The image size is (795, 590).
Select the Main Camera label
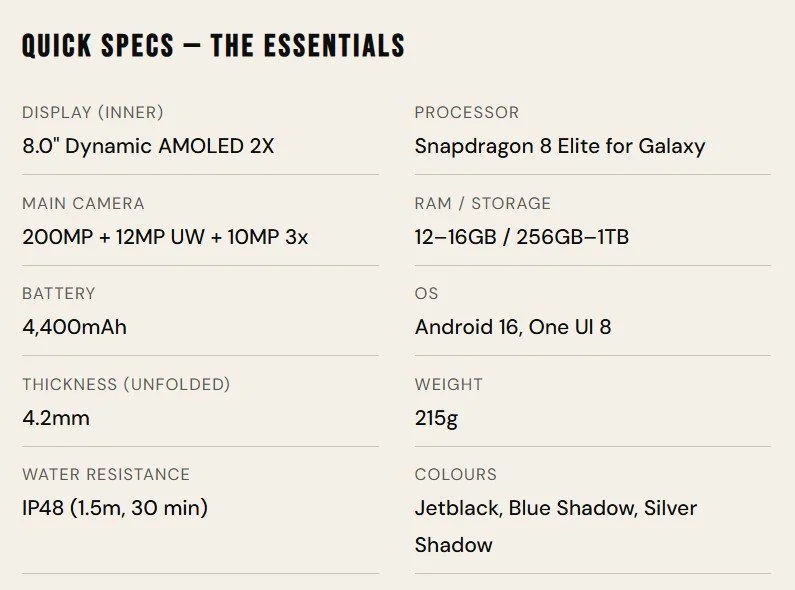pos(83,203)
